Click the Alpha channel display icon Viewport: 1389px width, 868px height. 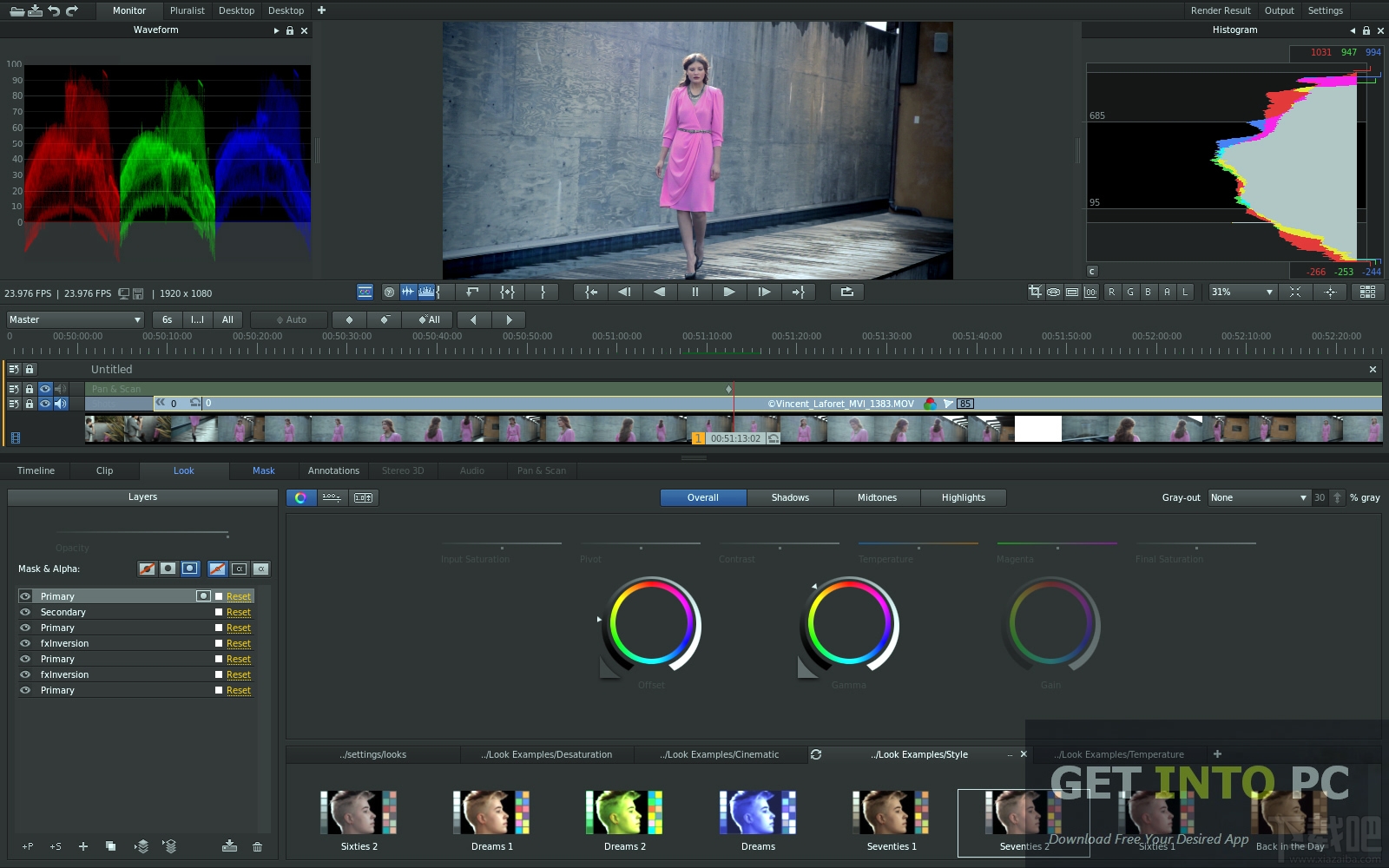coord(1164,292)
